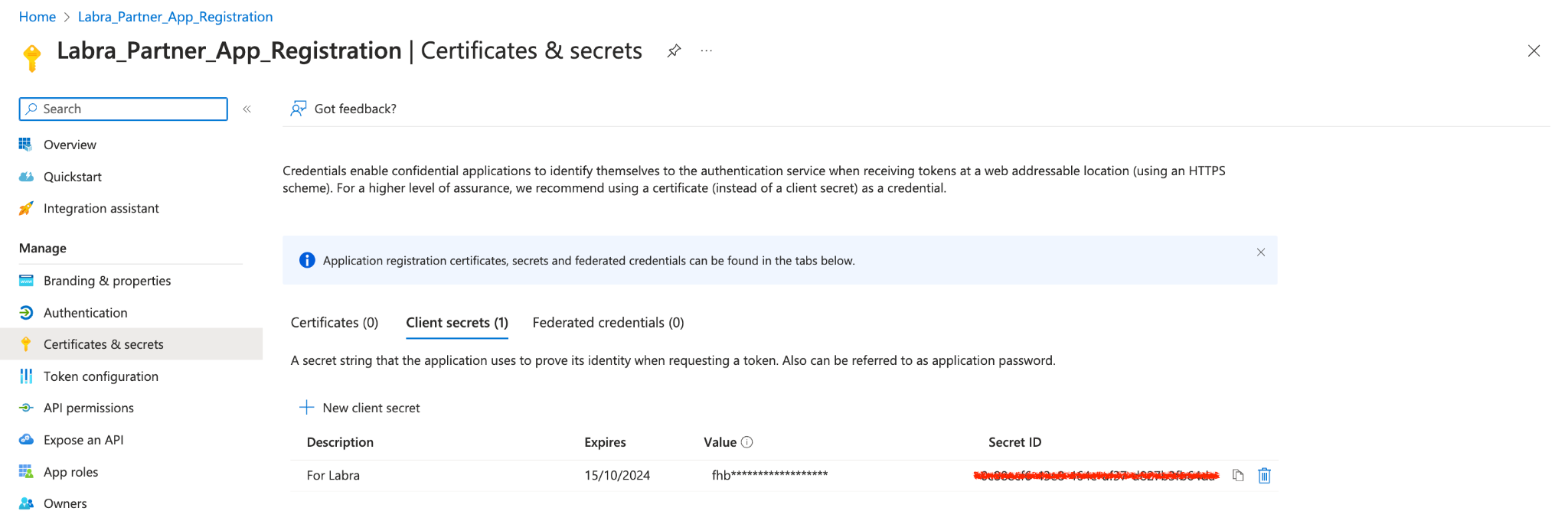Pin this blade using the pin icon
This screenshot has height=524, width=1568.
pos(674,51)
